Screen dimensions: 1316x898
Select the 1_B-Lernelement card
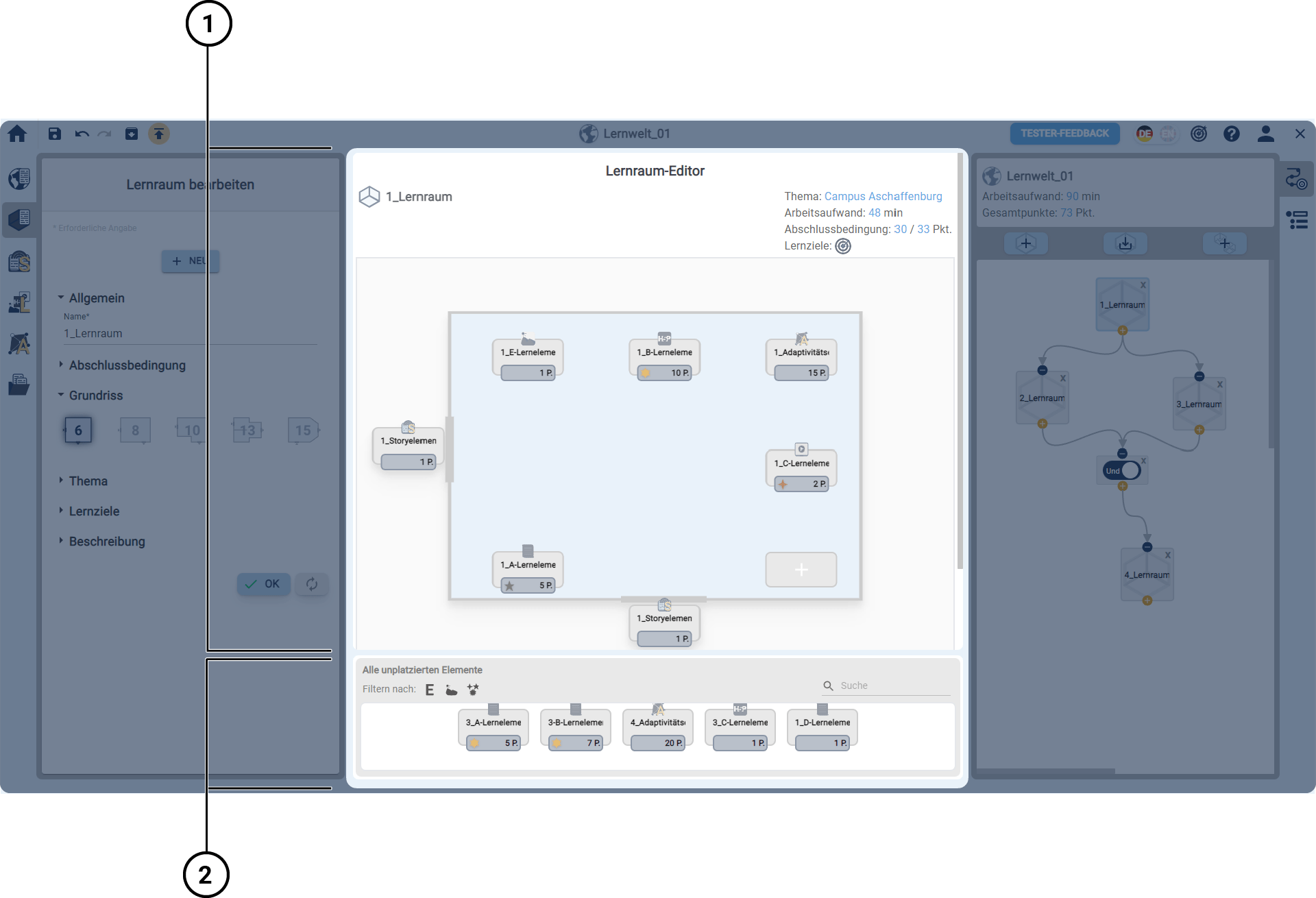coord(664,359)
